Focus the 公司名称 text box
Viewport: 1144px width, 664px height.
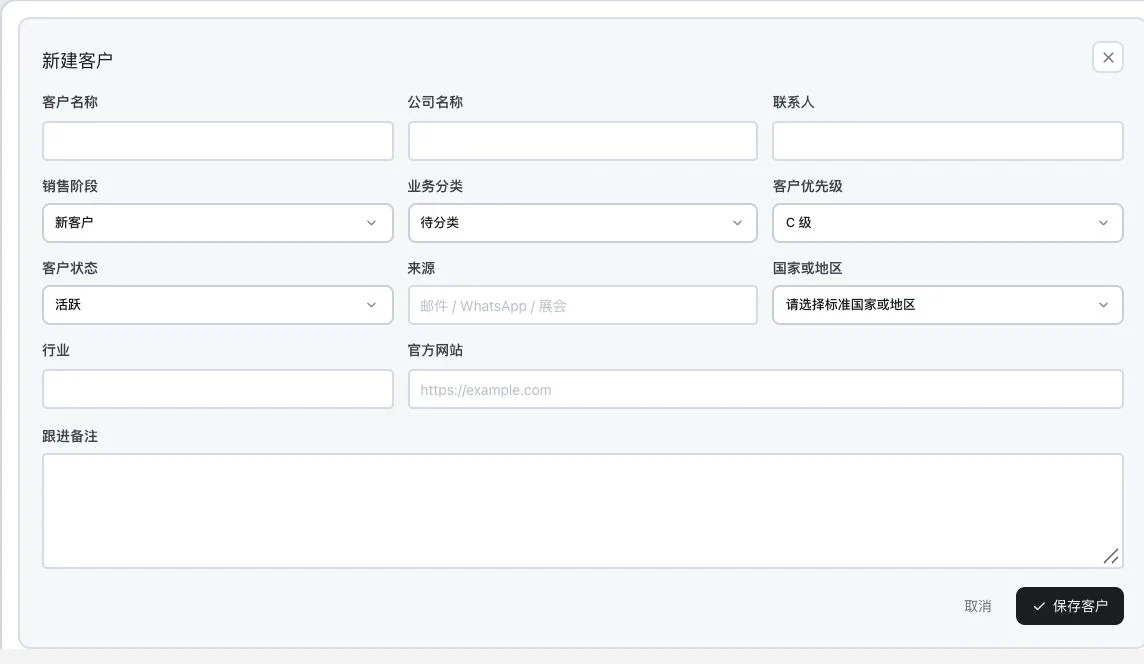point(582,141)
